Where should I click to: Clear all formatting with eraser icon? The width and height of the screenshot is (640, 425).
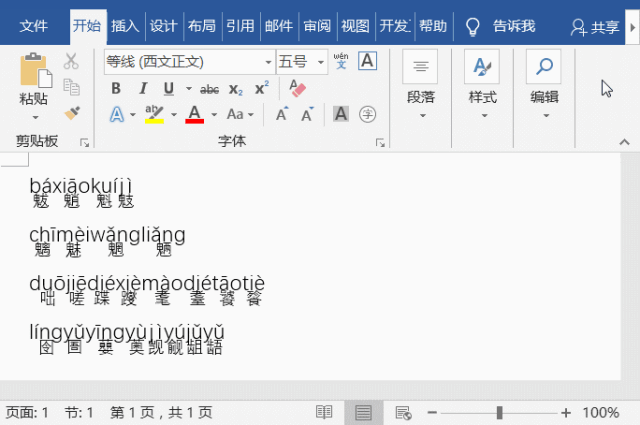pyautogui.click(x=297, y=88)
